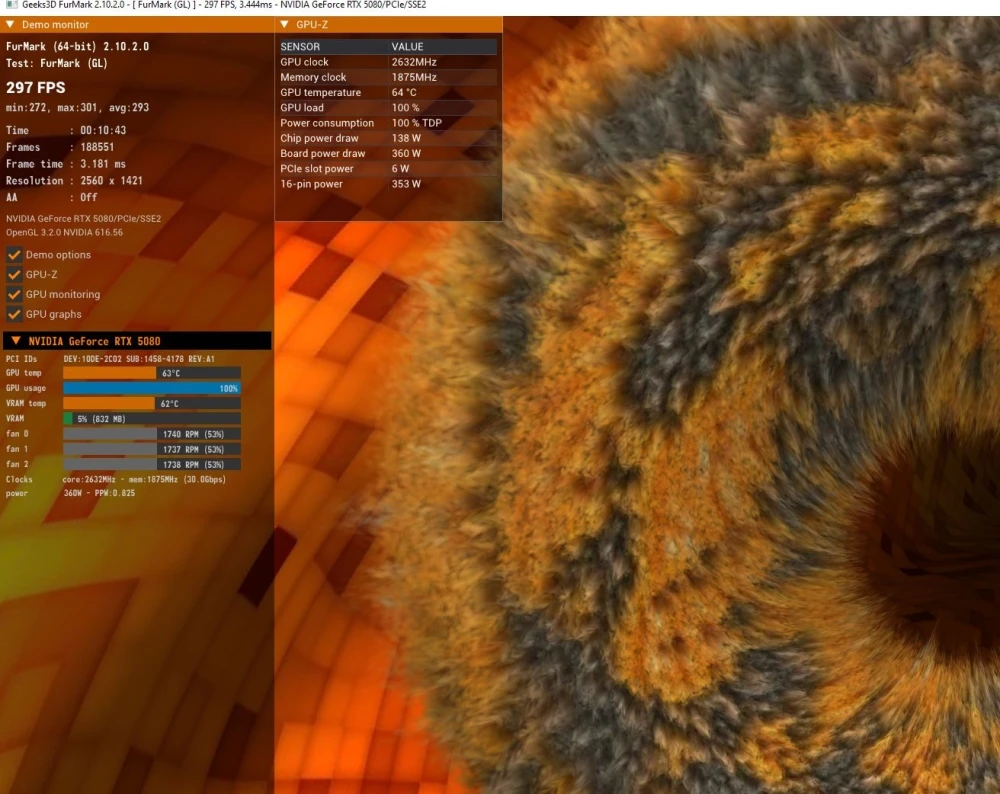Select the Board power draw row

[x=388, y=153]
